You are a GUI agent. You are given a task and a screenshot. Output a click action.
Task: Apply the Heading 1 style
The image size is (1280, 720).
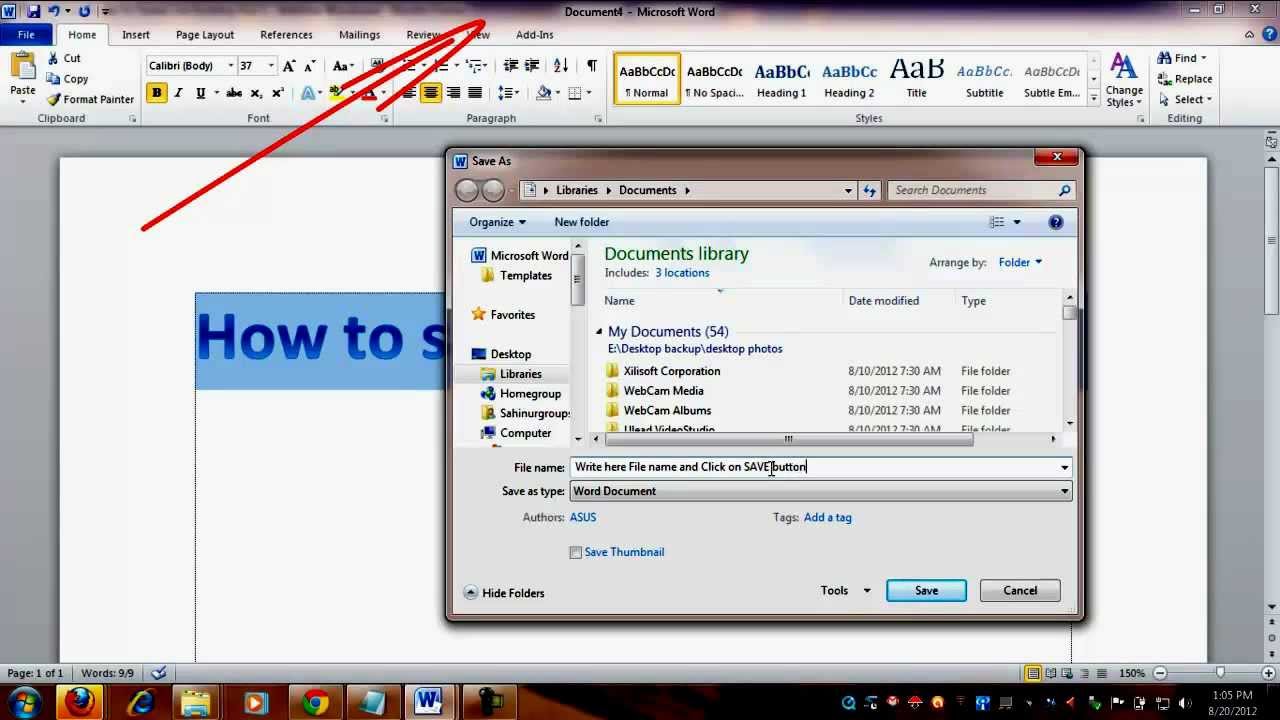pos(781,79)
